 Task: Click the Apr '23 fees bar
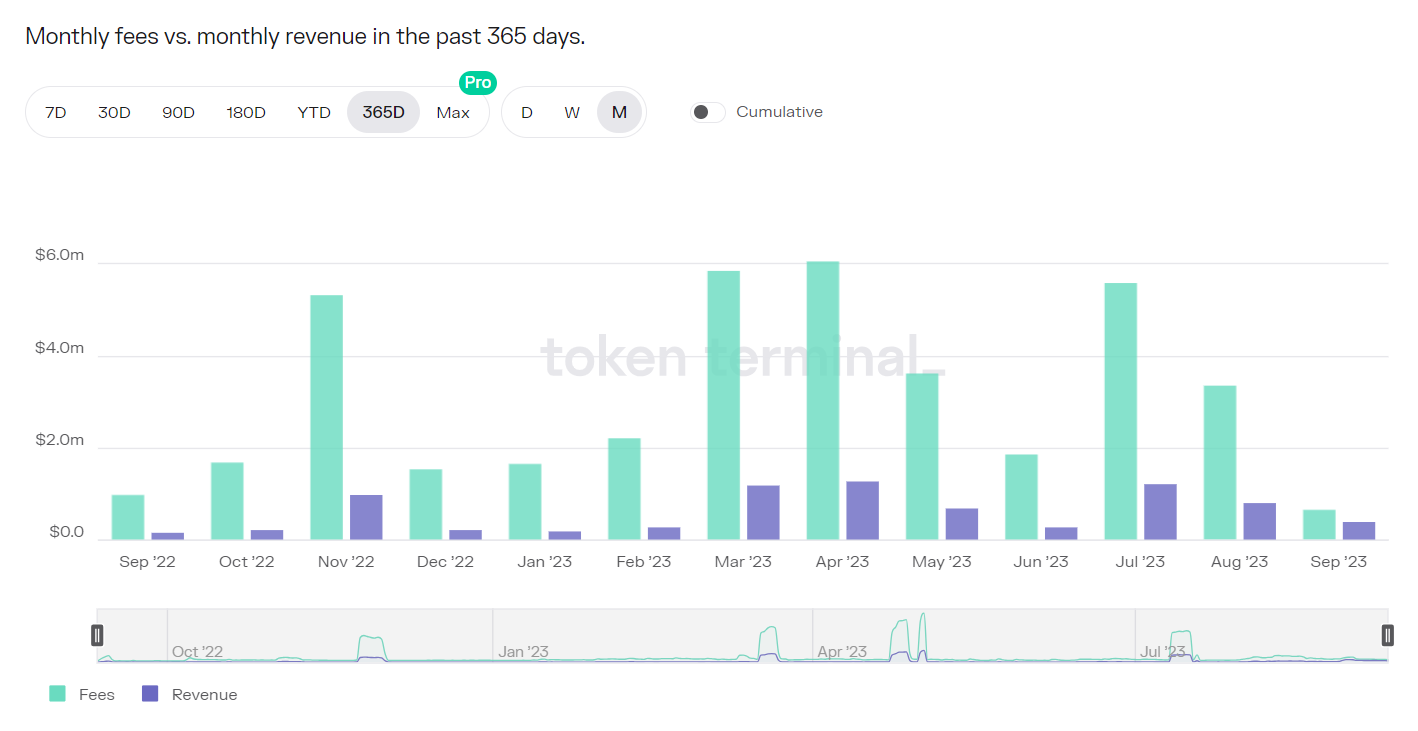pyautogui.click(x=823, y=400)
